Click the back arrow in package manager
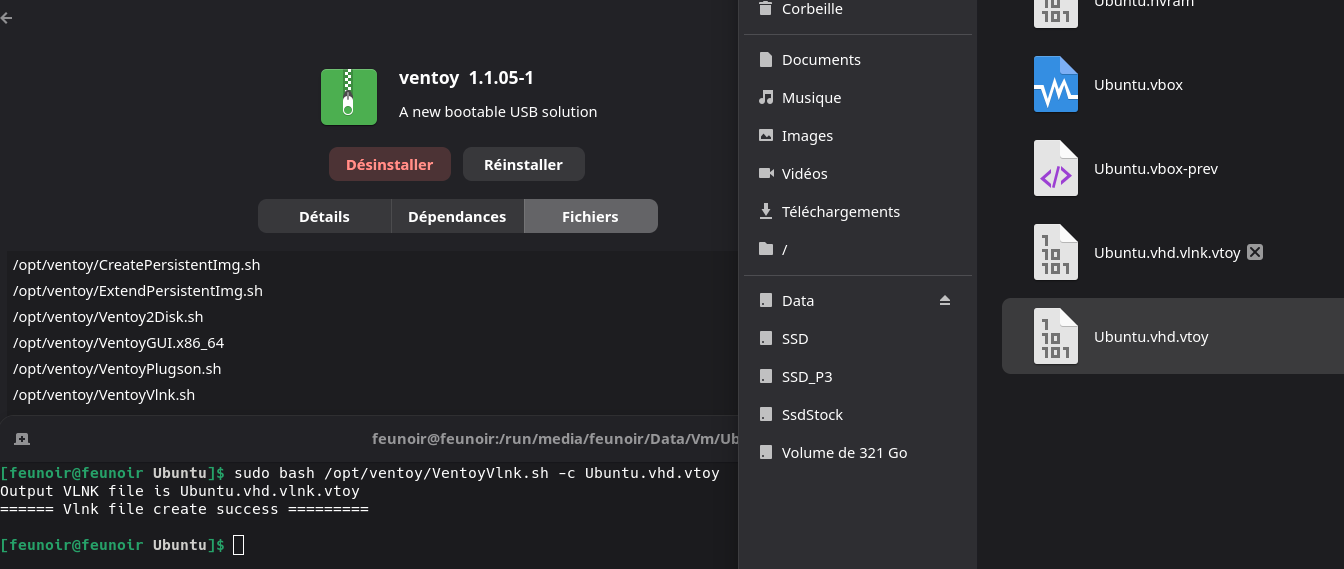 pos(7,18)
